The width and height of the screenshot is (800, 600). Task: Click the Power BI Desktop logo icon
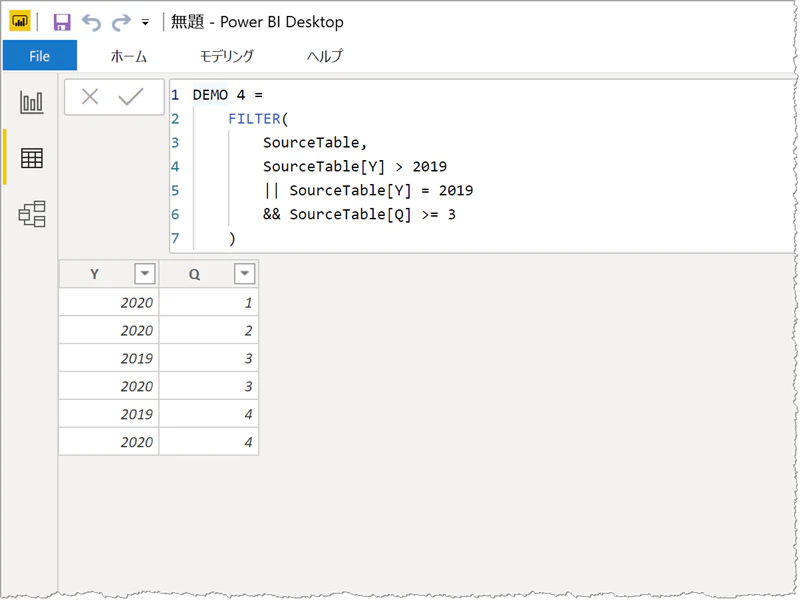tap(19, 21)
